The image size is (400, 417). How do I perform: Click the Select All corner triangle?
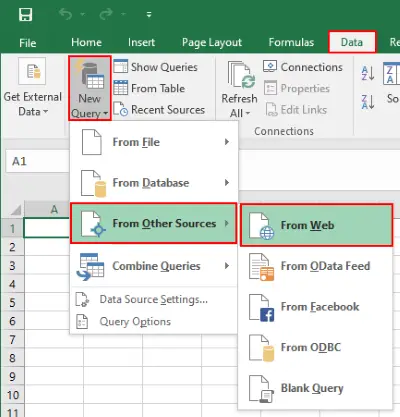(x=15, y=210)
